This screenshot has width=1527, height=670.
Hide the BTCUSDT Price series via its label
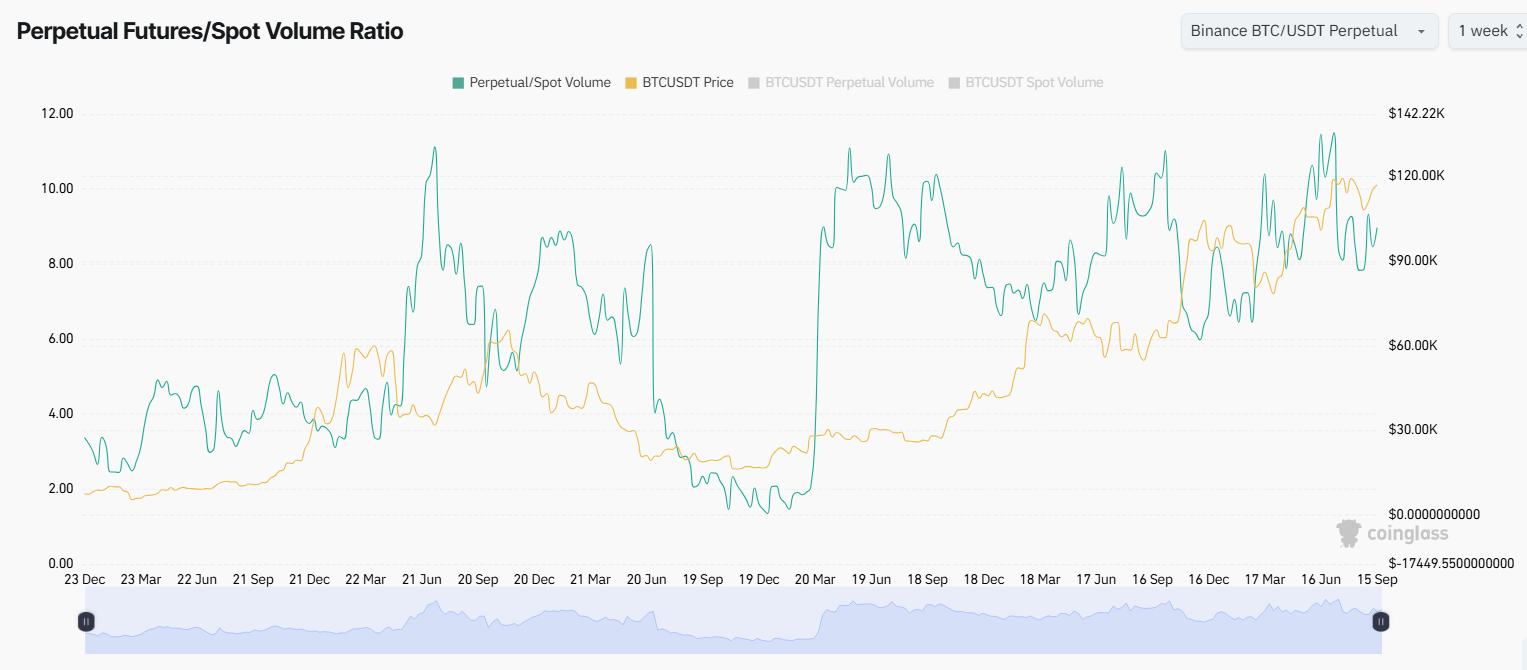coord(688,83)
